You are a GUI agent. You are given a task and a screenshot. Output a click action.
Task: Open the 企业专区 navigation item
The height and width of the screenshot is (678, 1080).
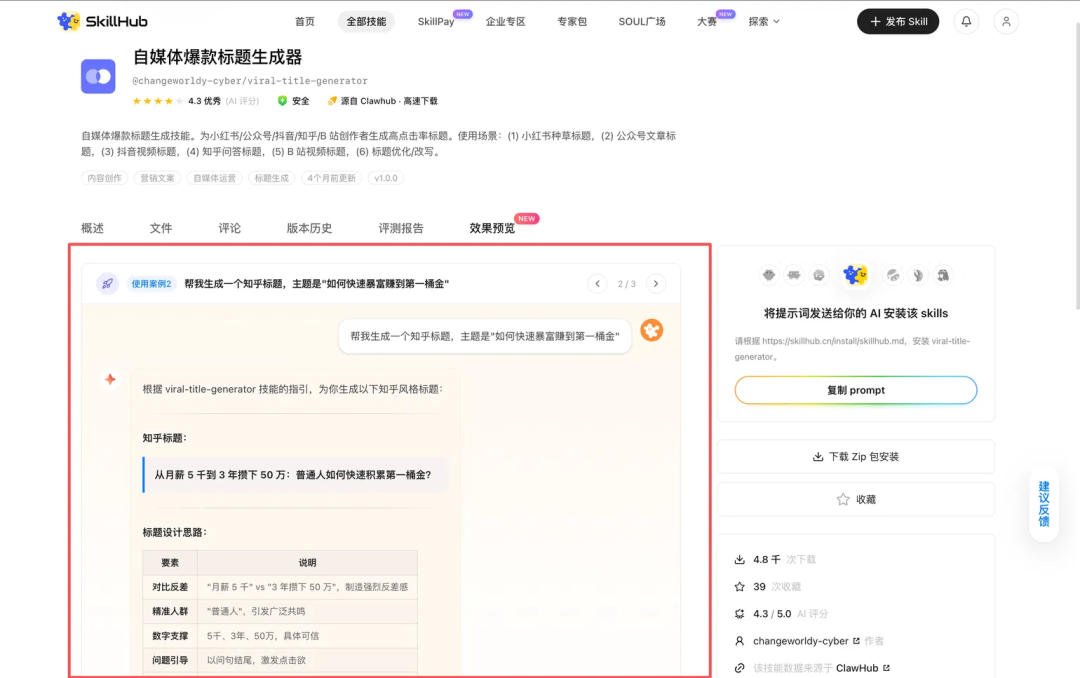click(x=506, y=21)
